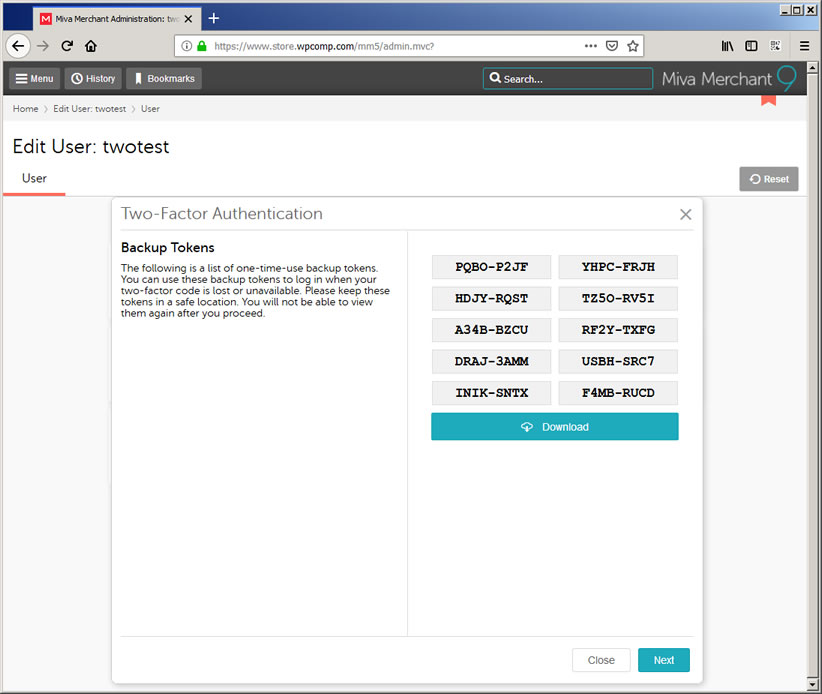The image size is (822, 694).
Task: Click the red bookmark ribbon icon
Action: coord(768,99)
